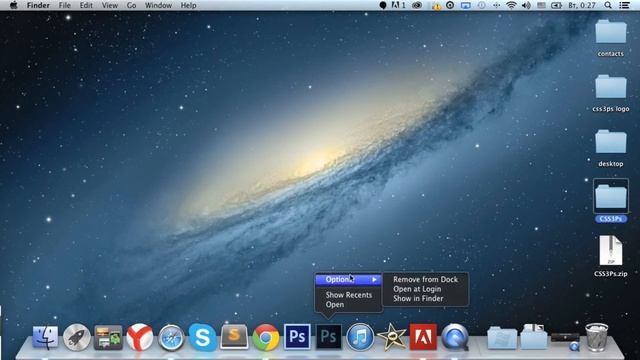Click the Creative Cloud menu bar icon
The image size is (640, 360).
(417, 5)
